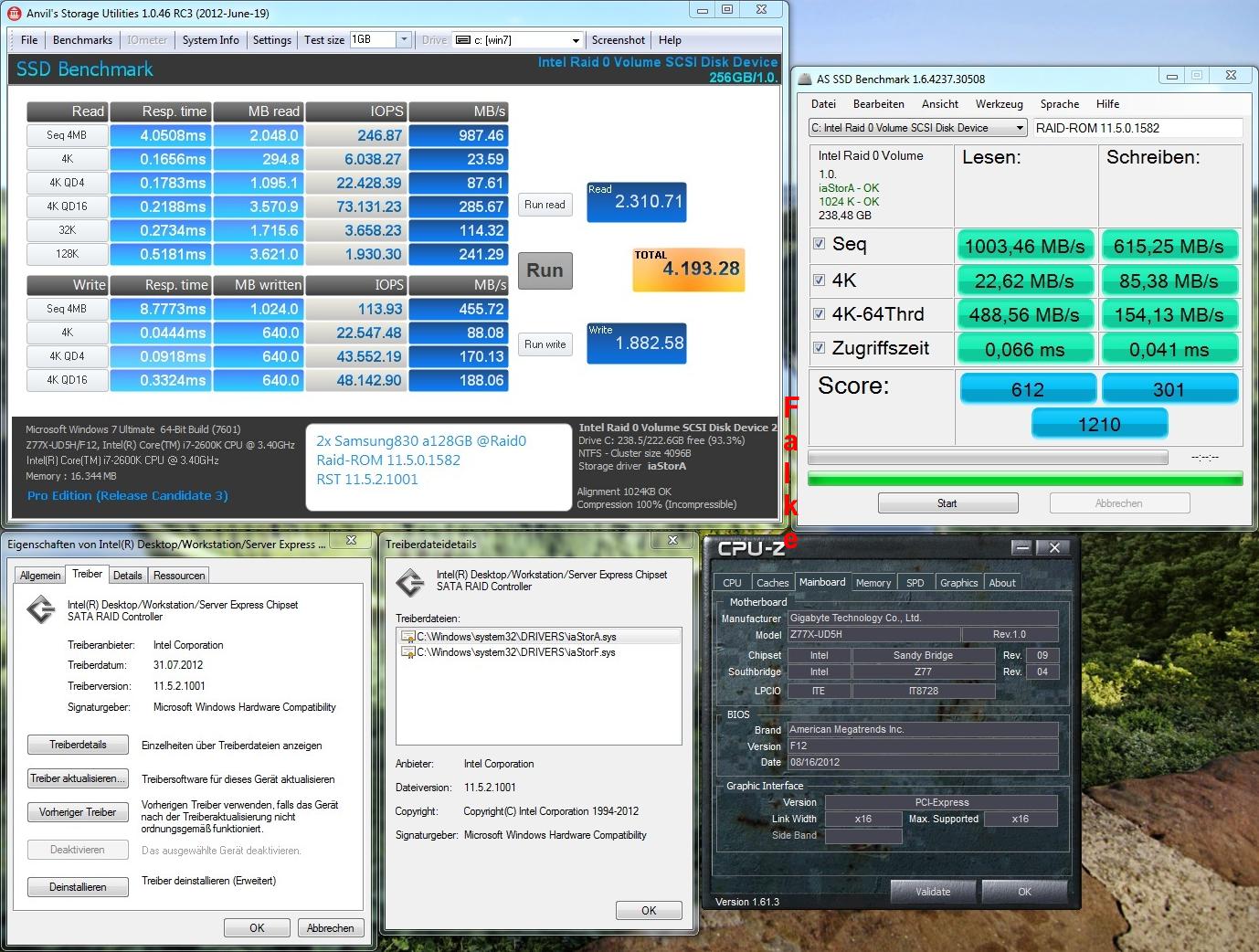Toggle the Seq test checkbox in AS SSD
1259x952 pixels.
[x=820, y=244]
